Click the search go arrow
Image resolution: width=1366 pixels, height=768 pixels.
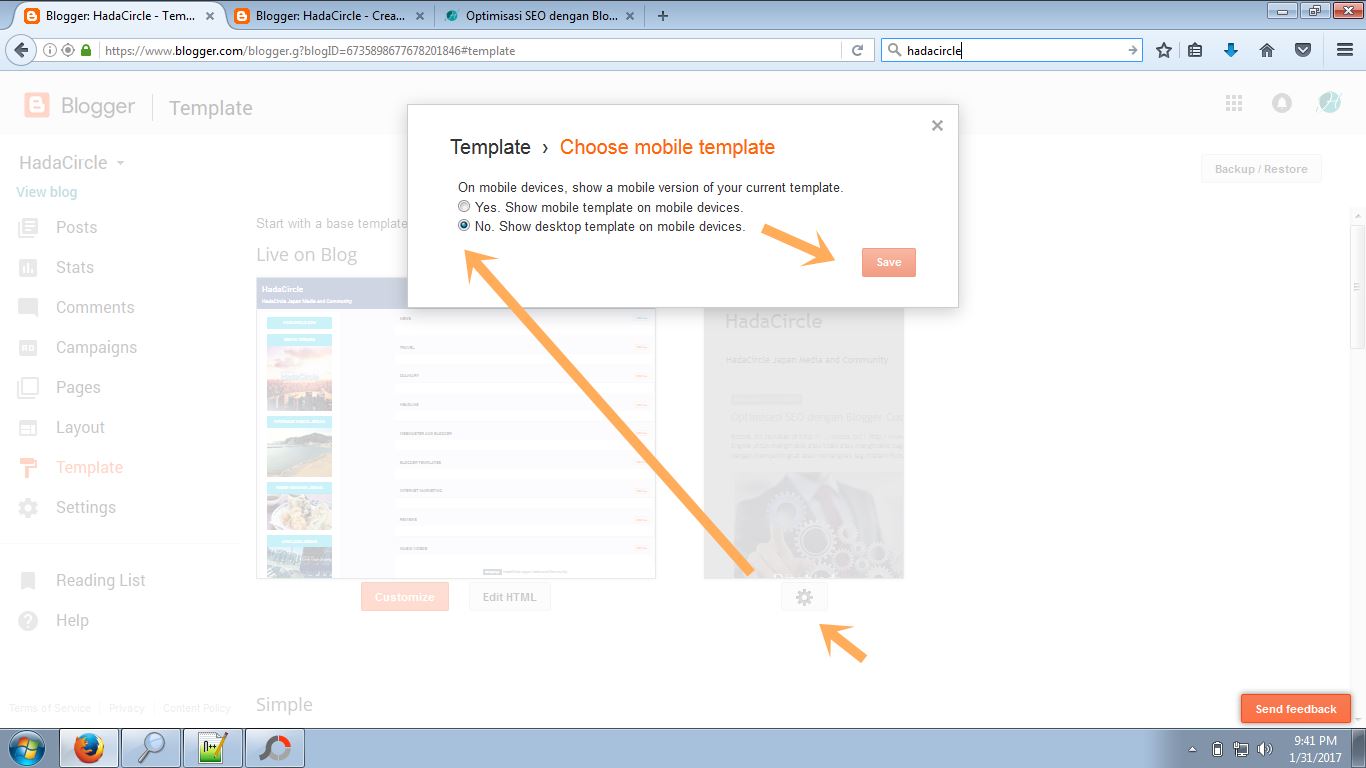(1132, 50)
